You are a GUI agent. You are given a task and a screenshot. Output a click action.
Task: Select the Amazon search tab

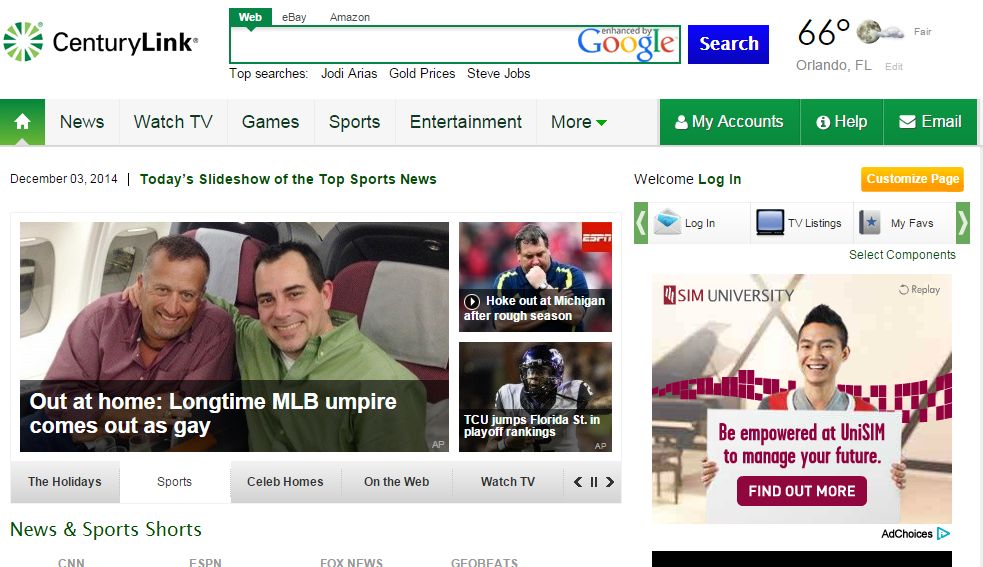350,17
